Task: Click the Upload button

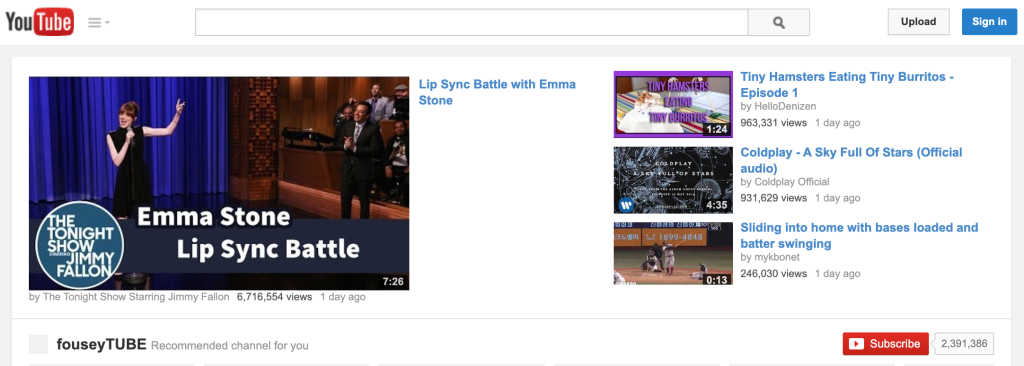Action: click(x=918, y=22)
